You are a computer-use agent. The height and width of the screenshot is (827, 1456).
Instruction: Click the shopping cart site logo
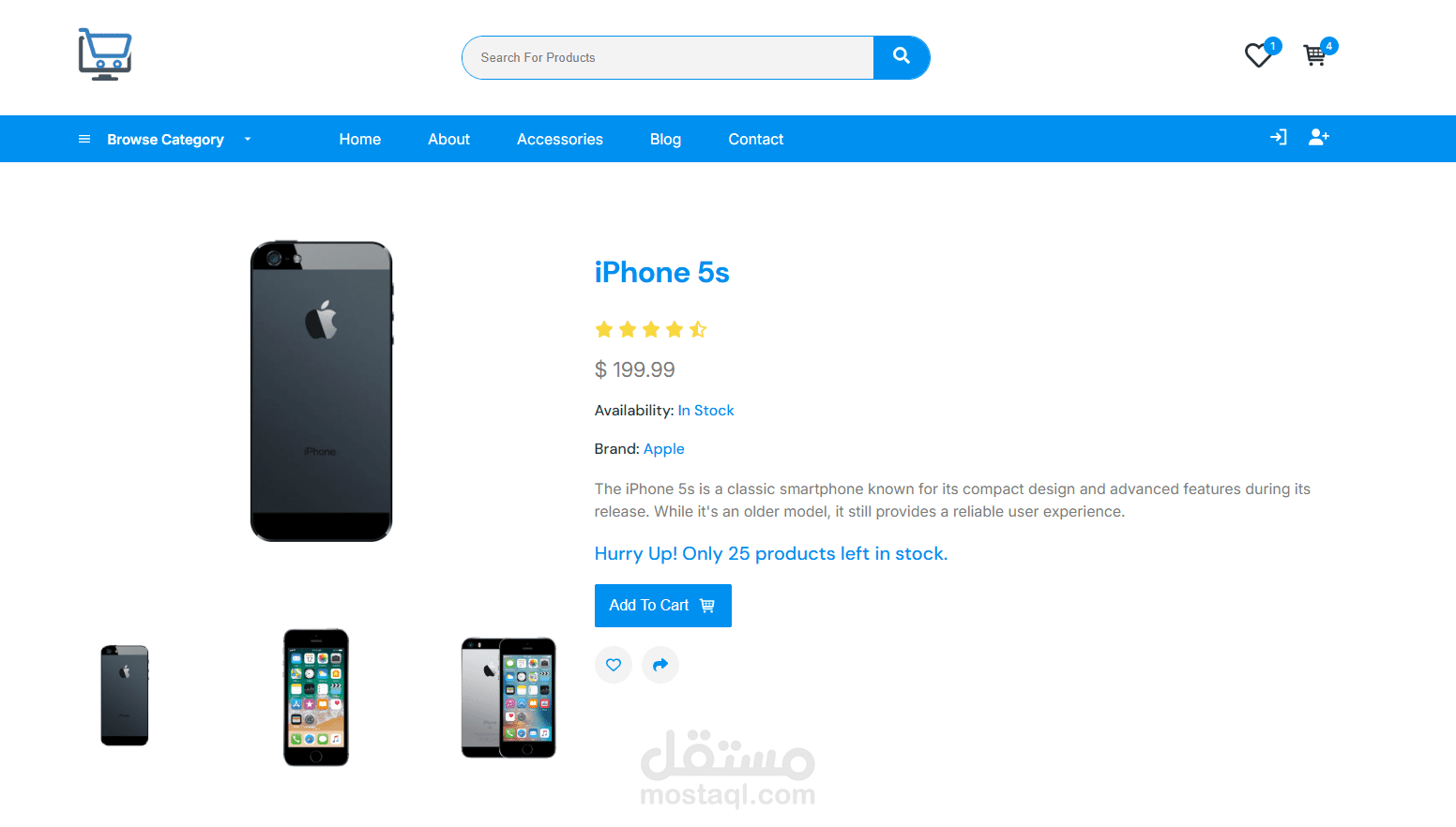click(105, 54)
